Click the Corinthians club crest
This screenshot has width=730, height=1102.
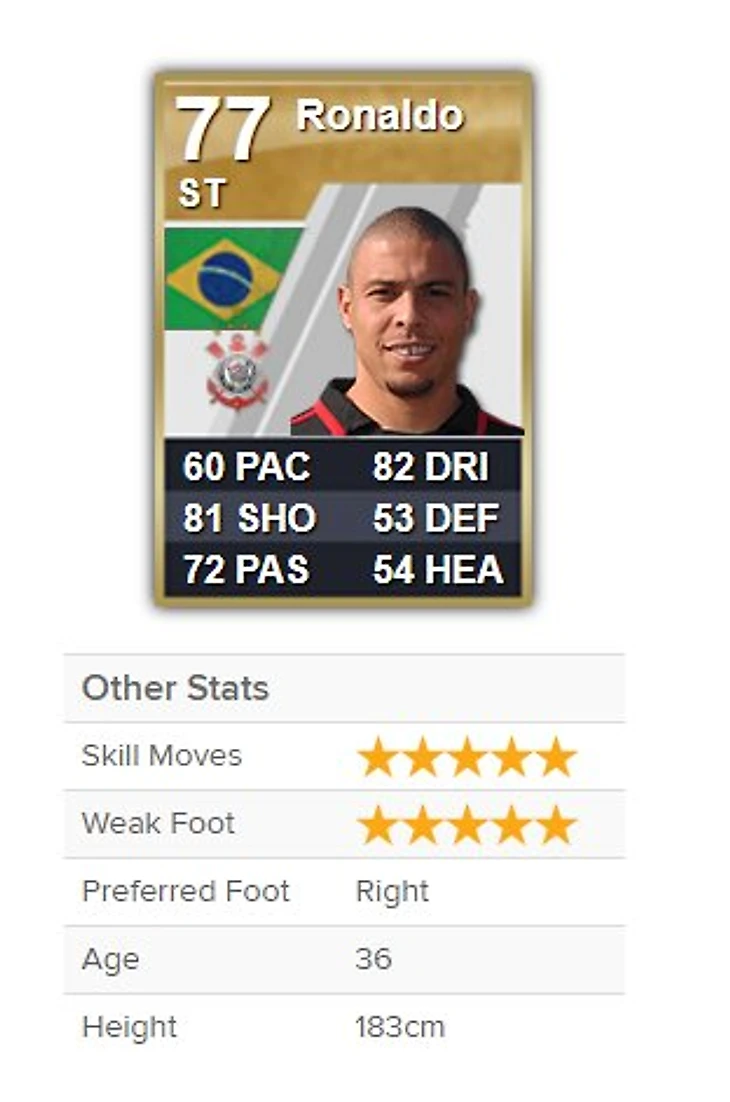click(237, 371)
